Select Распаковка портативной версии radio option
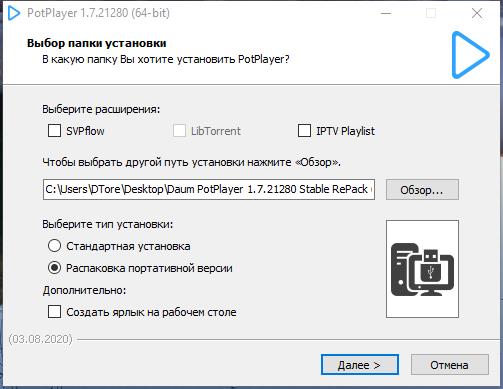The image size is (503, 389). click(54, 268)
